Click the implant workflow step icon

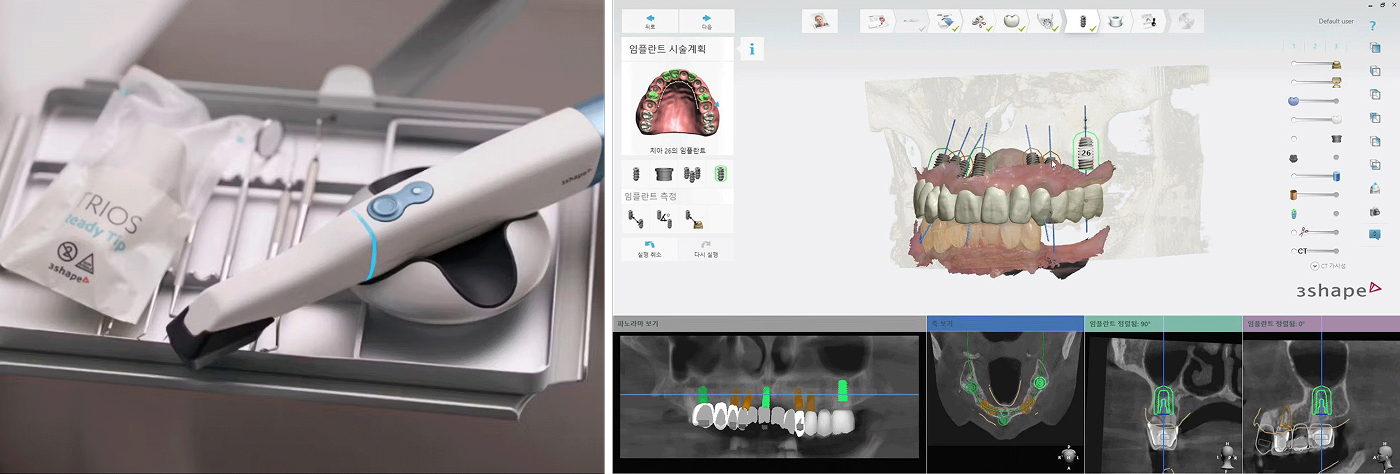[x=1082, y=20]
